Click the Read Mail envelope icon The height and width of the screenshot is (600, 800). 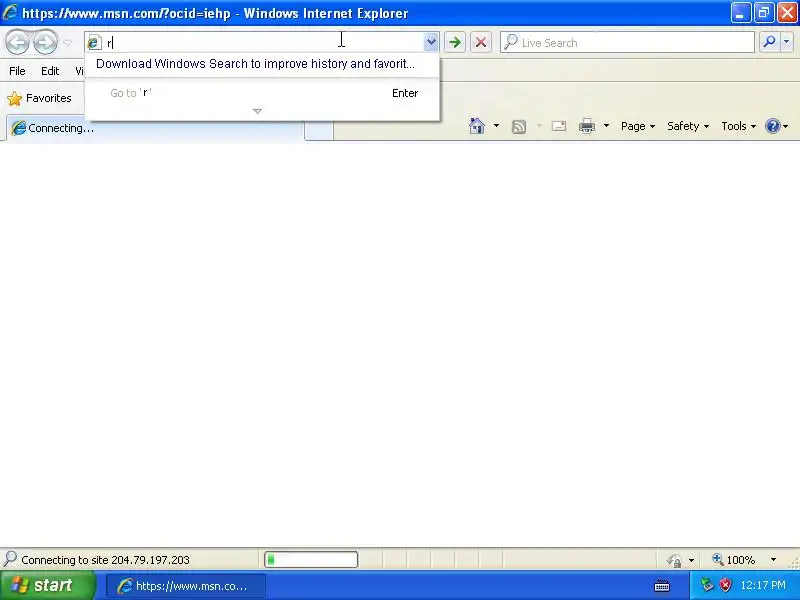(559, 126)
